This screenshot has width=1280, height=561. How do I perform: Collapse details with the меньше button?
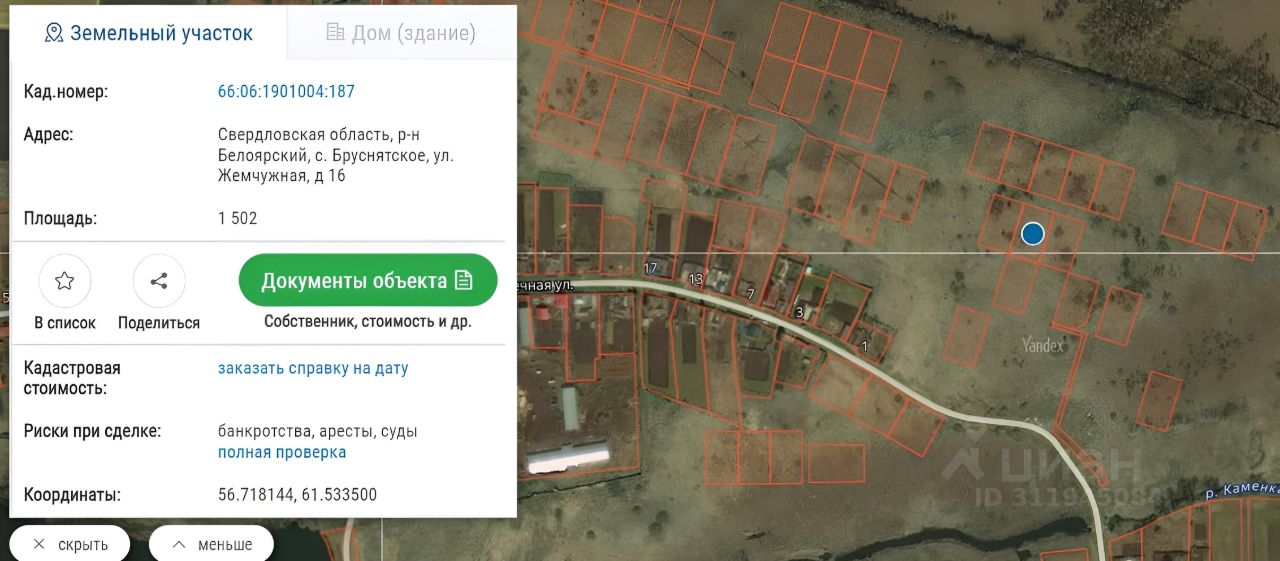(211, 544)
